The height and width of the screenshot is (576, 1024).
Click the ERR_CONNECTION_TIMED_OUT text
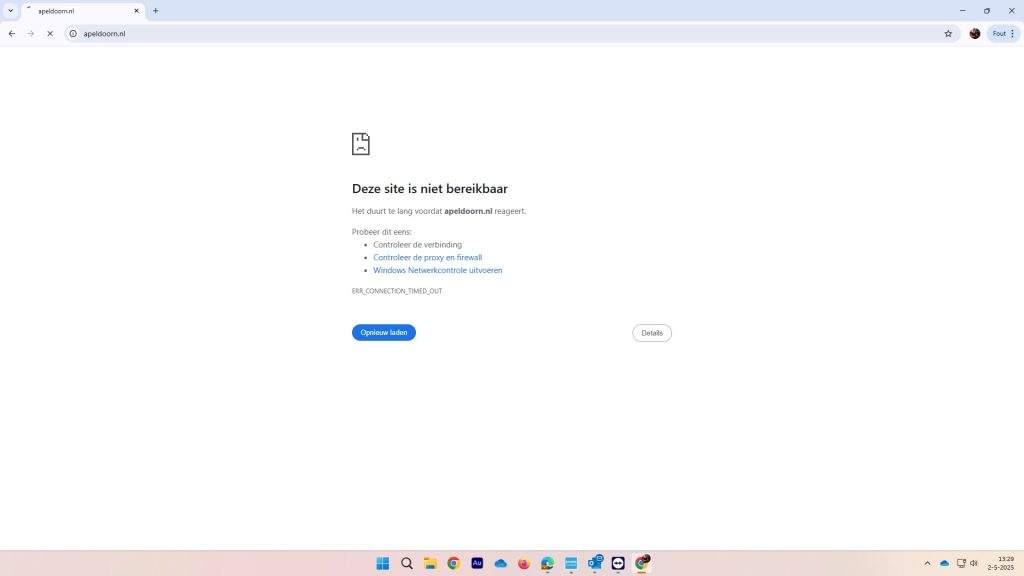pyautogui.click(x=397, y=291)
